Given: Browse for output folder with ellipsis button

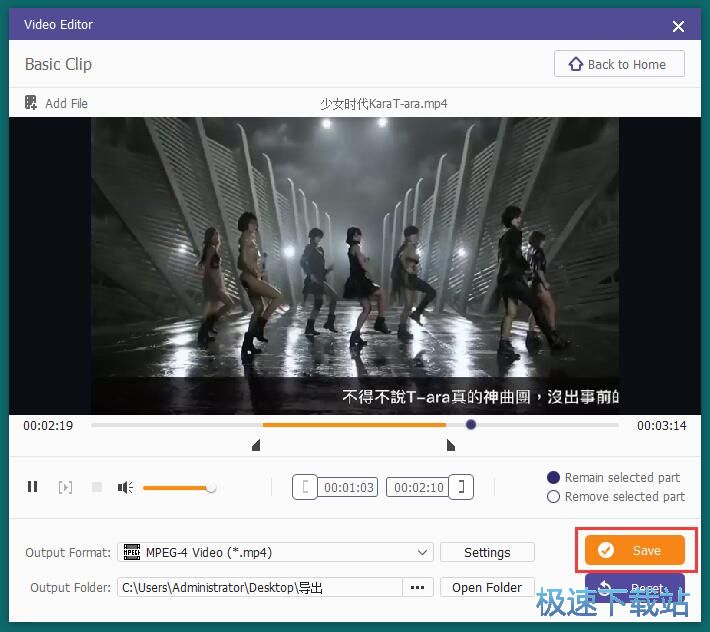Looking at the screenshot, I should coord(417,588).
